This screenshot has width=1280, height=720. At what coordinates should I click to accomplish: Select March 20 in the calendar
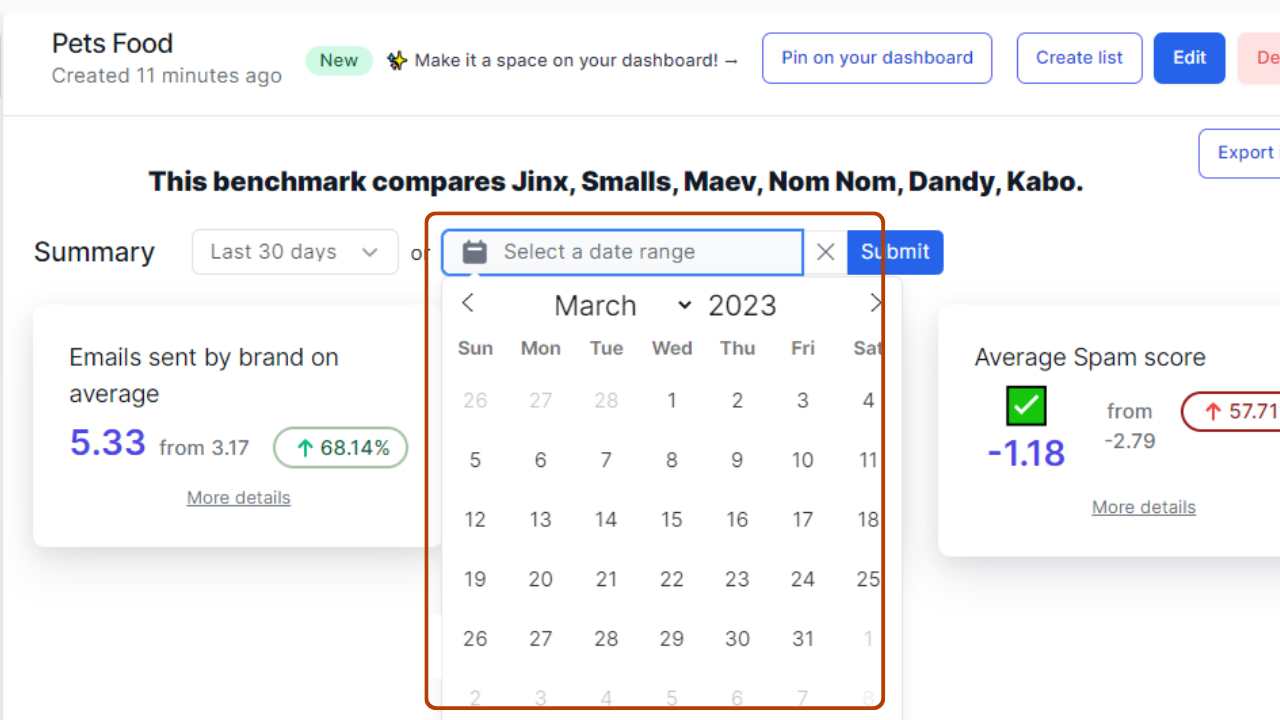click(x=541, y=579)
